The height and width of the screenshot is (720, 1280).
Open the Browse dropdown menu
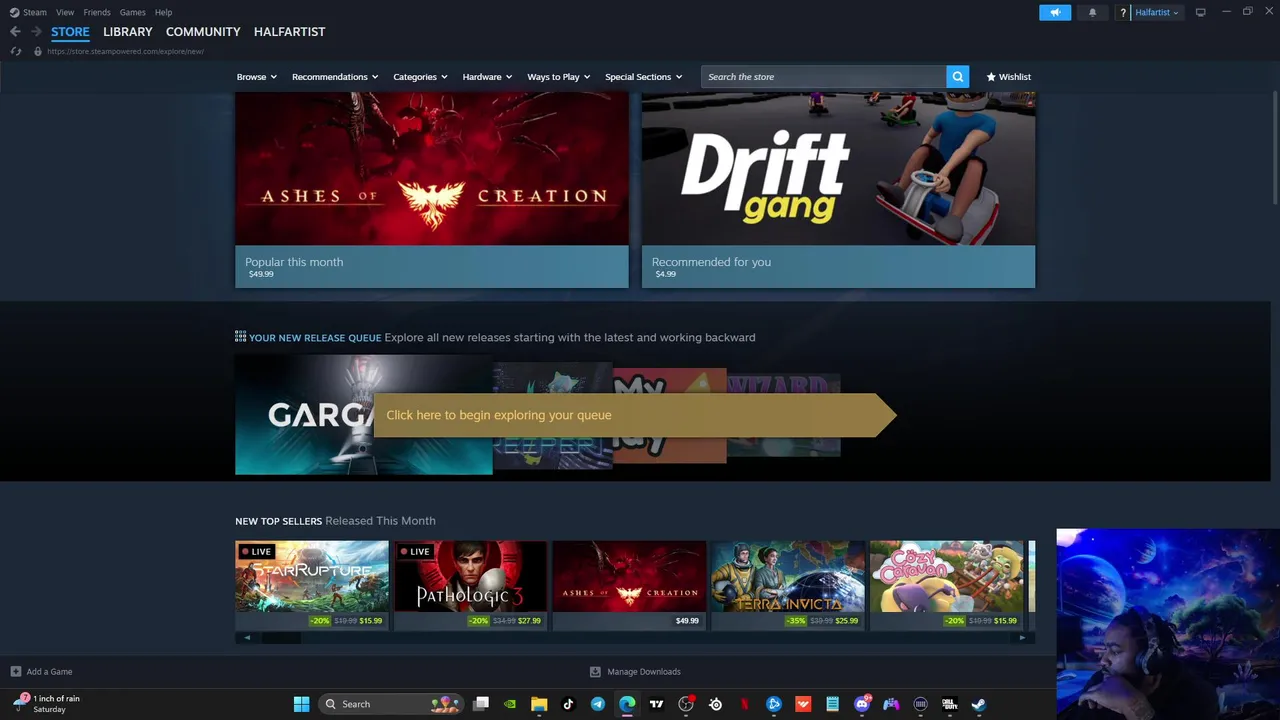257,77
